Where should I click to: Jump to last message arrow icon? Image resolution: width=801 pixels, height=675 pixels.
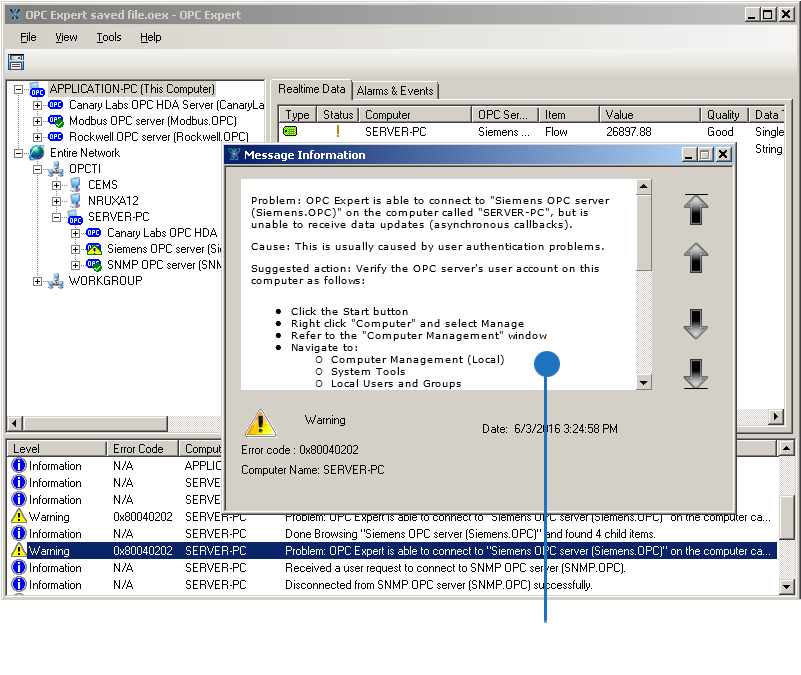pos(696,372)
